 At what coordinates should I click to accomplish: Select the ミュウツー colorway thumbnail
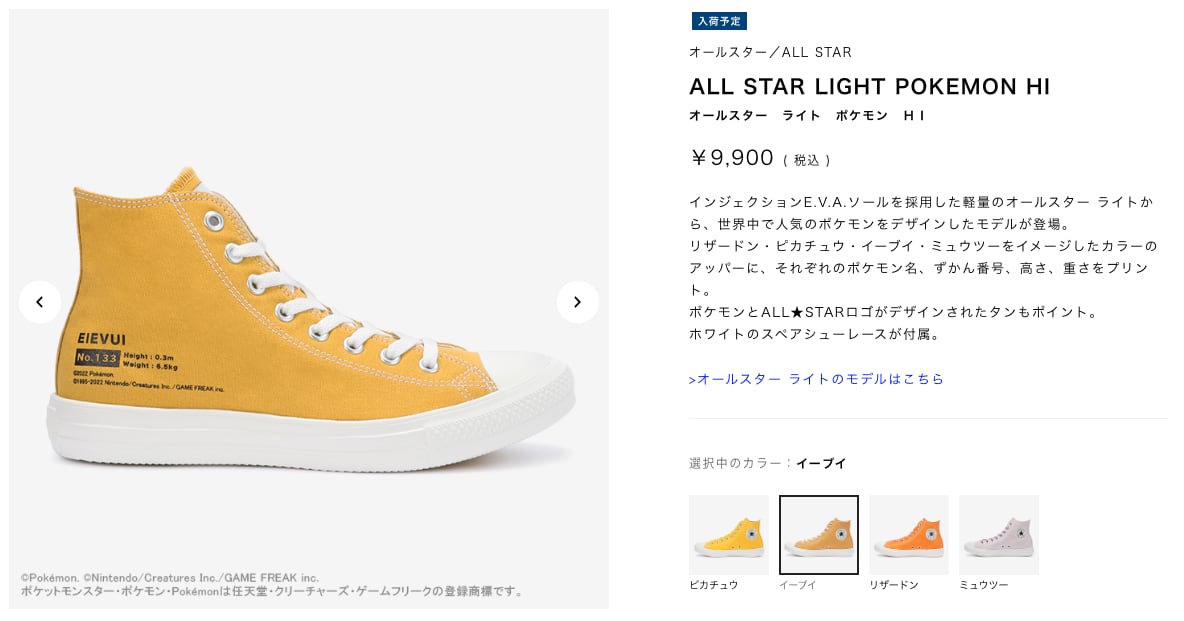click(x=998, y=534)
